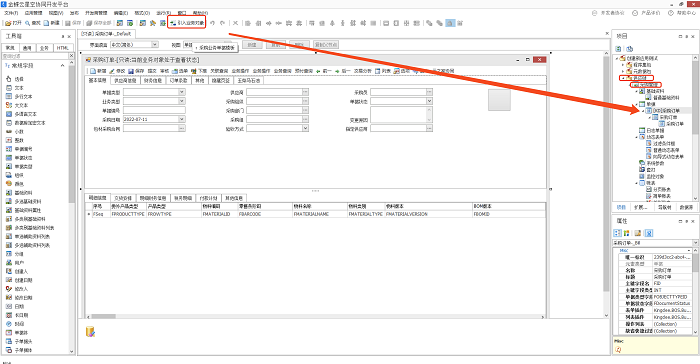Click the 打开 folder icon in toolbar
Image resolution: width=700 pixels, height=364 pixels.
tap(8, 23)
